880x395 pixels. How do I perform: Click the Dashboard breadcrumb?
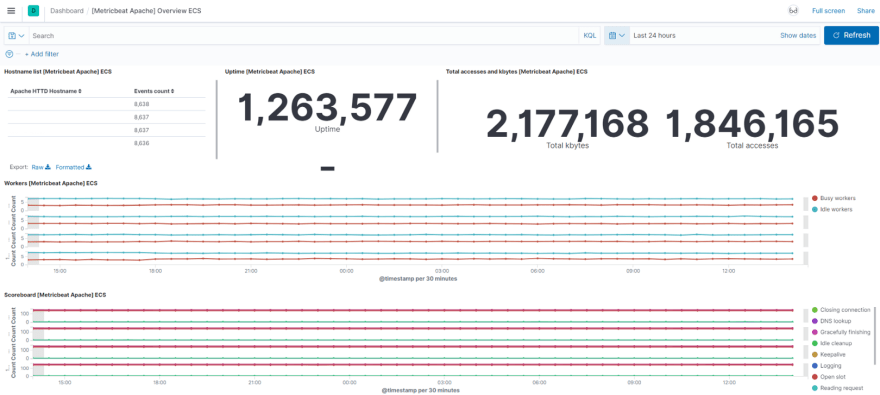pyautogui.click(x=67, y=11)
